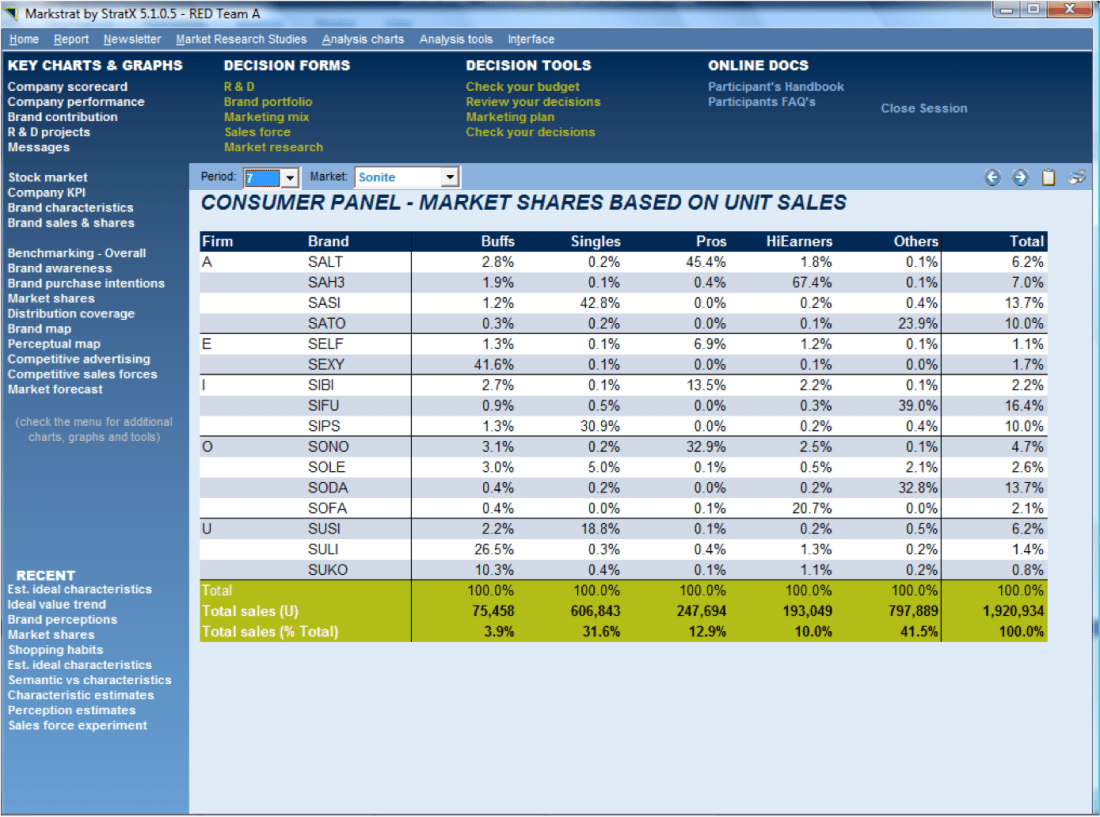
Task: Open the Analysis charts menu
Action: click(363, 39)
